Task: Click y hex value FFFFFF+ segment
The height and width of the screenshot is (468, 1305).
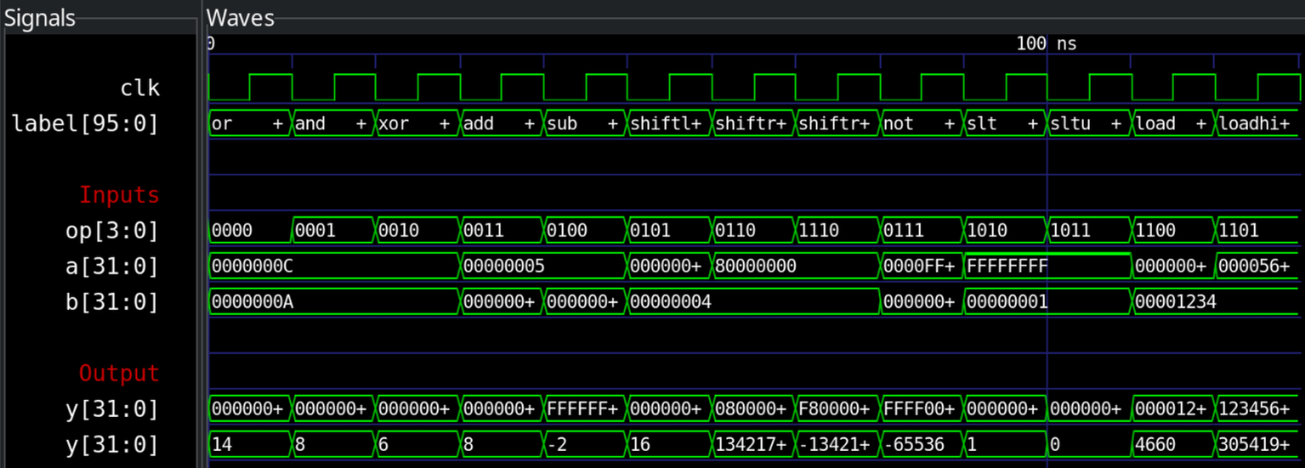Action: (x=585, y=409)
